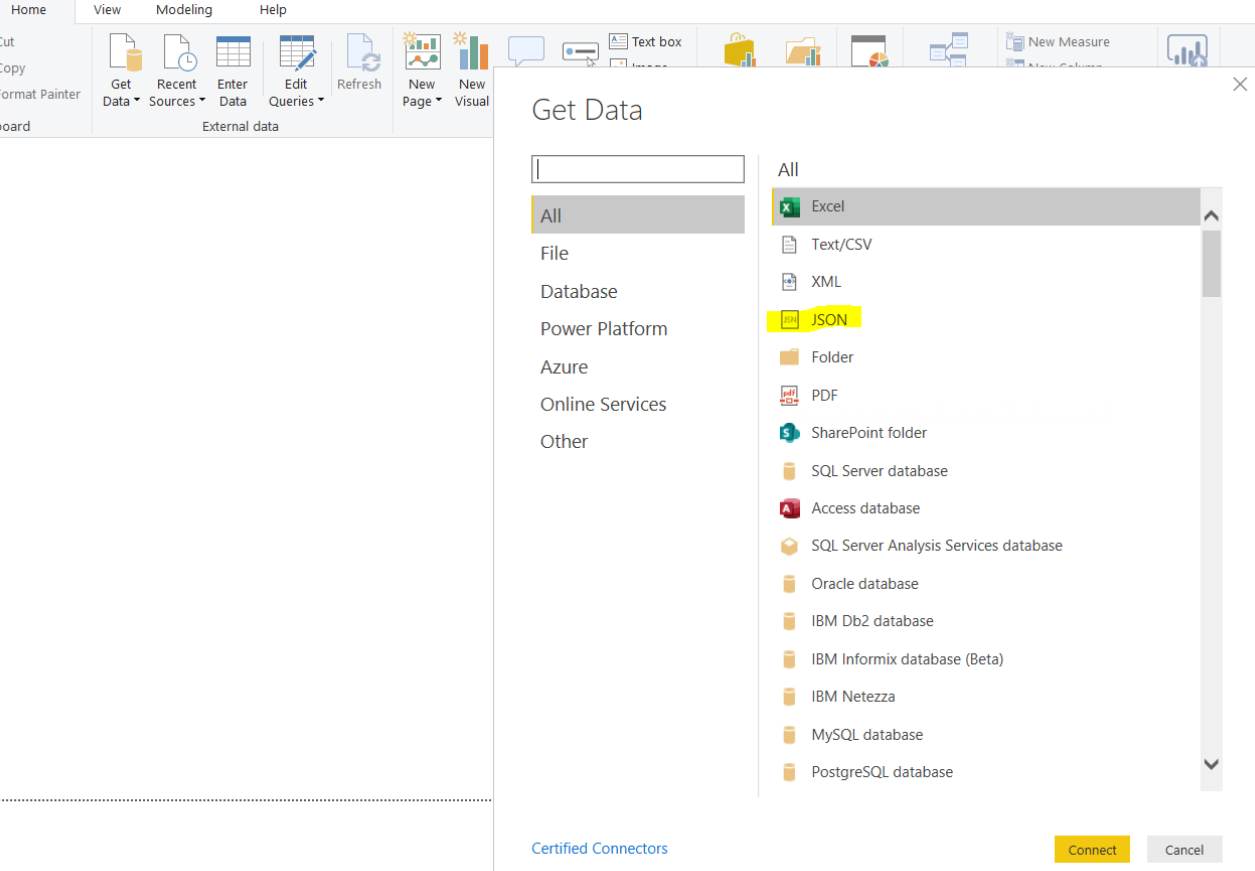The height and width of the screenshot is (871, 1255).
Task: Click the New Page ribbon icon
Action: coord(422,52)
